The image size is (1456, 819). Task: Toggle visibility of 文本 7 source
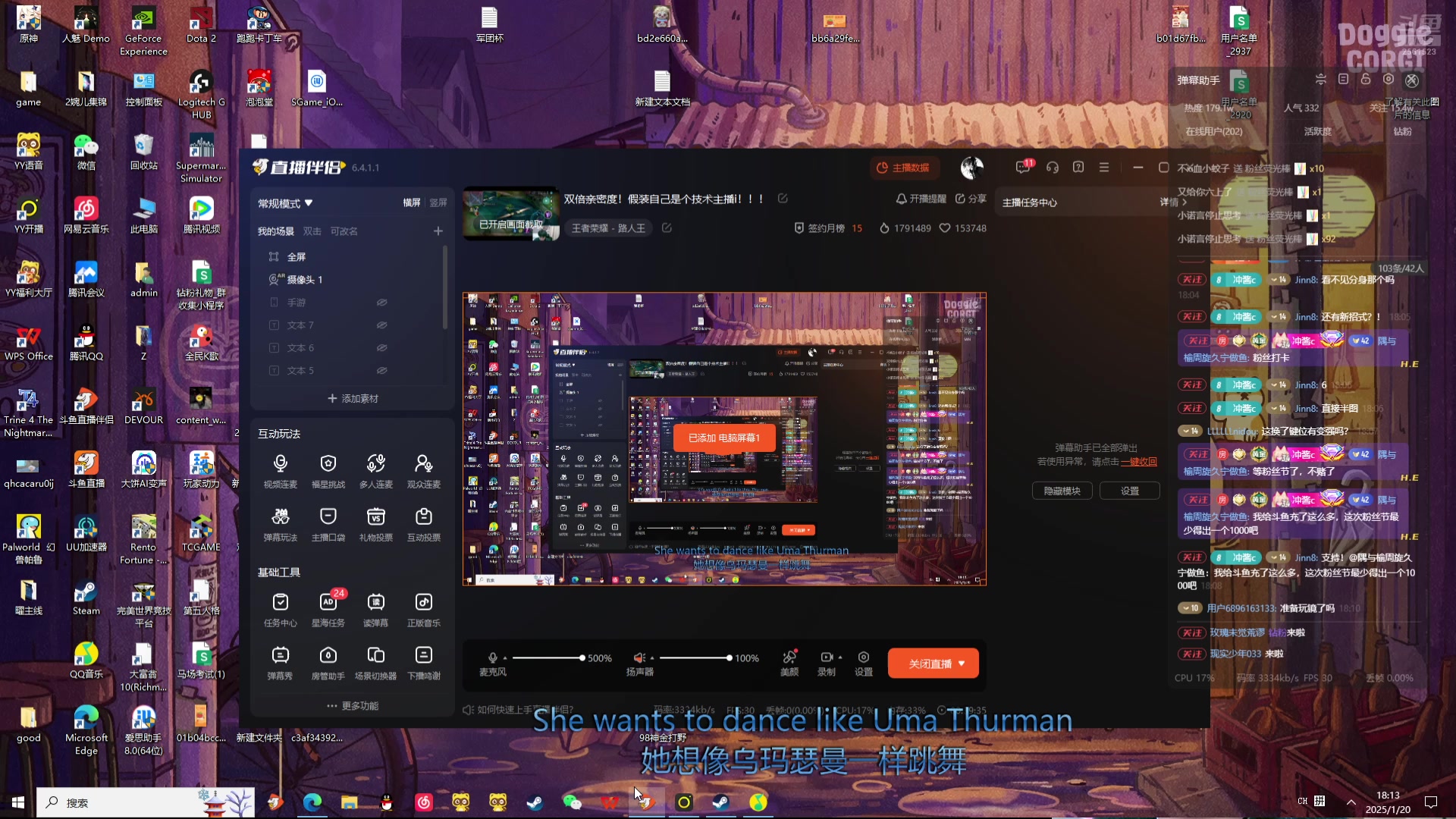[382, 325]
